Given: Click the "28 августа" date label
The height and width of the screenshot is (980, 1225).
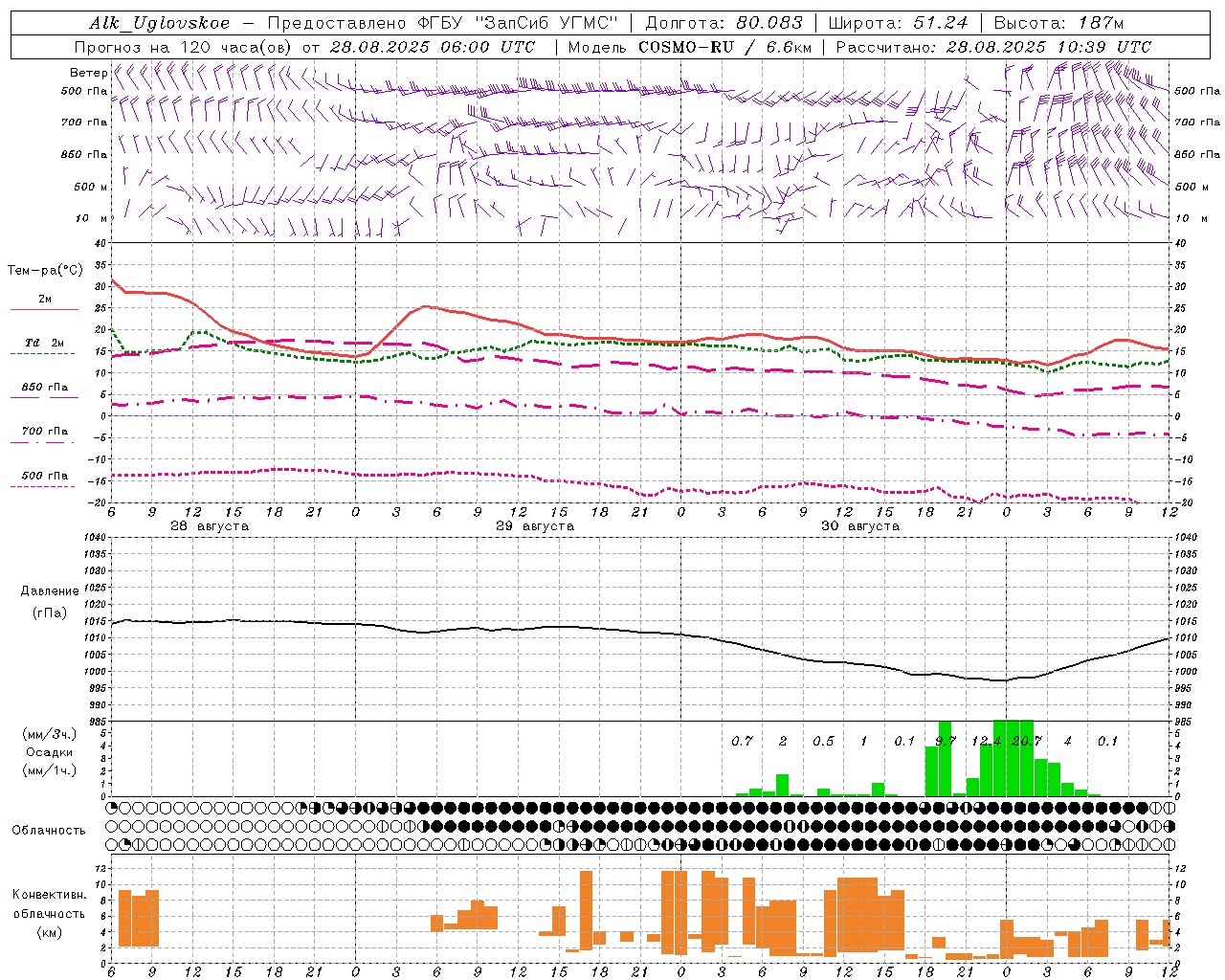Looking at the screenshot, I should (x=210, y=526).
